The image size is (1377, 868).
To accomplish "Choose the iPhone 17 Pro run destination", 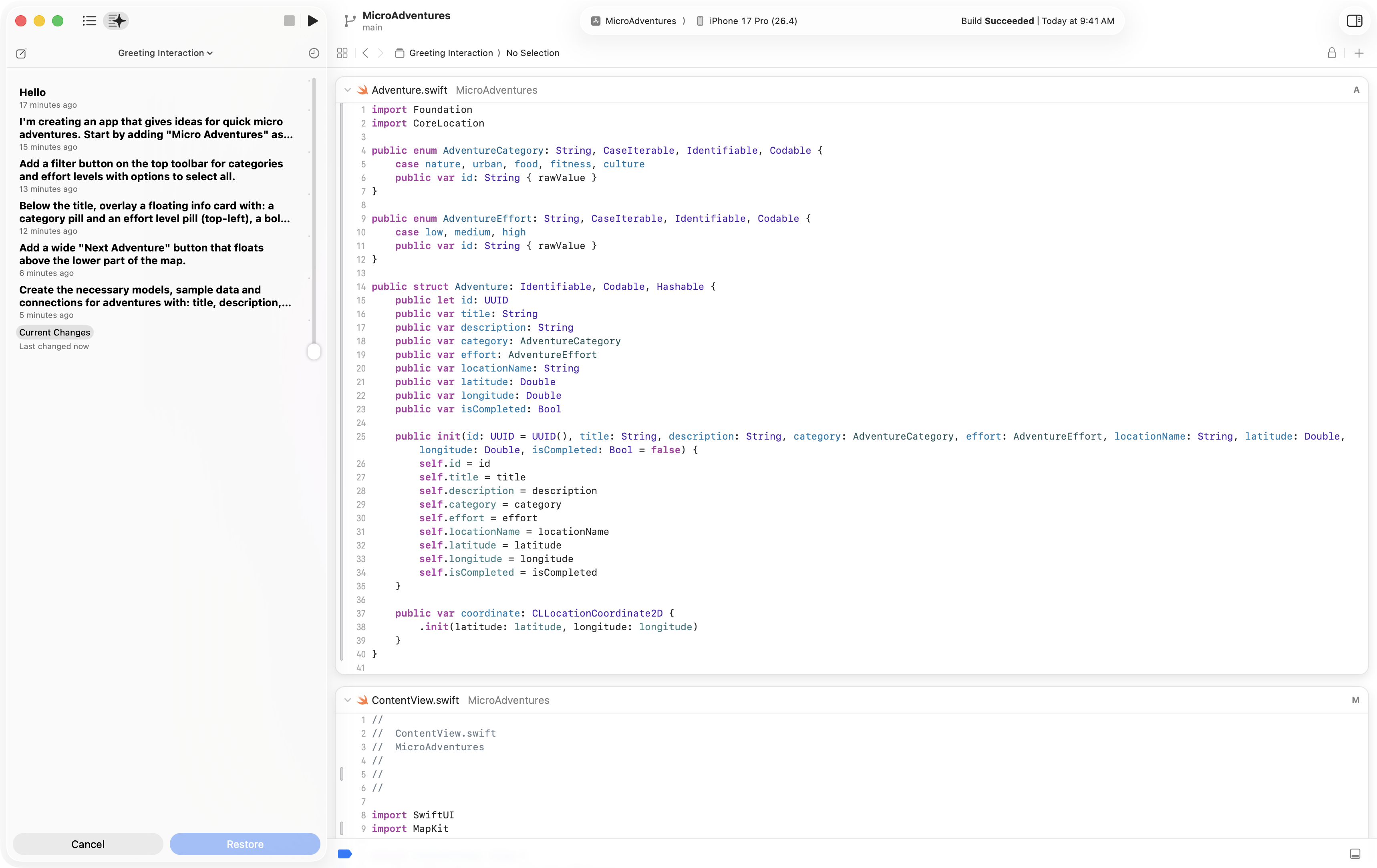I will pyautogui.click(x=747, y=21).
